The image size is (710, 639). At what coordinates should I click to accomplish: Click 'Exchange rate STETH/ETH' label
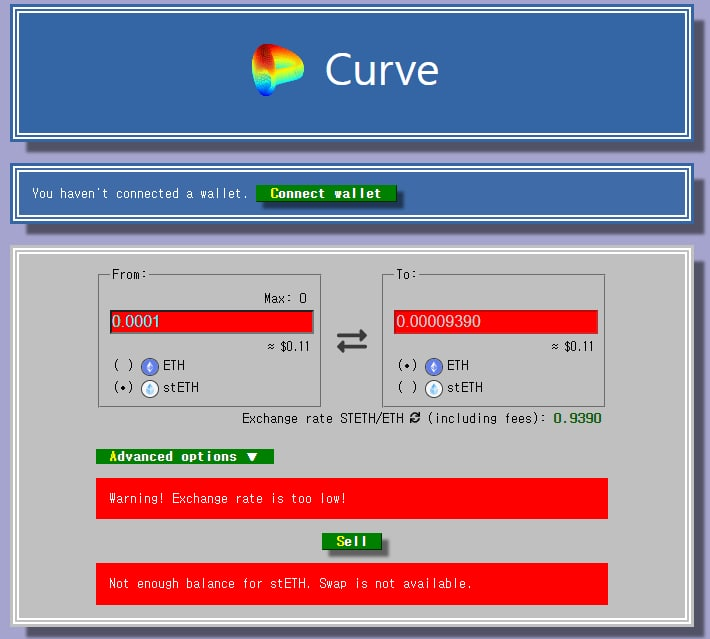322,418
